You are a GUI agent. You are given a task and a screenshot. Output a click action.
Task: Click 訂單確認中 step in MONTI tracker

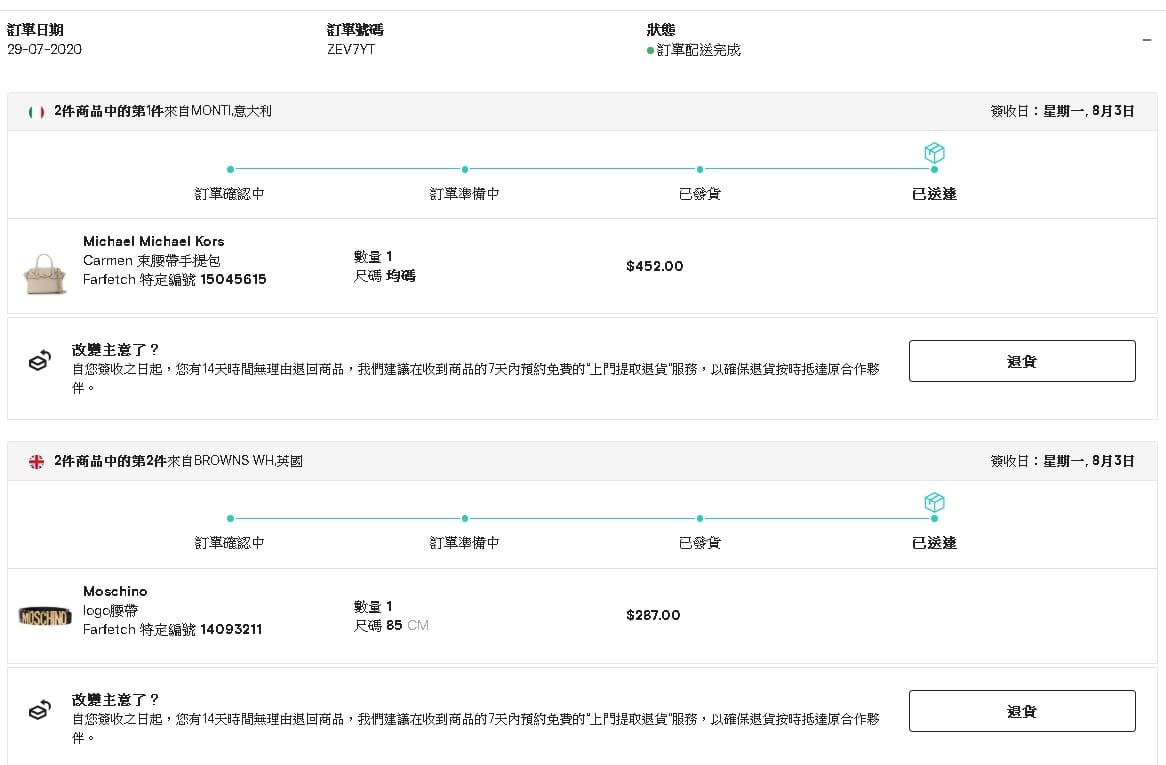[x=229, y=193]
